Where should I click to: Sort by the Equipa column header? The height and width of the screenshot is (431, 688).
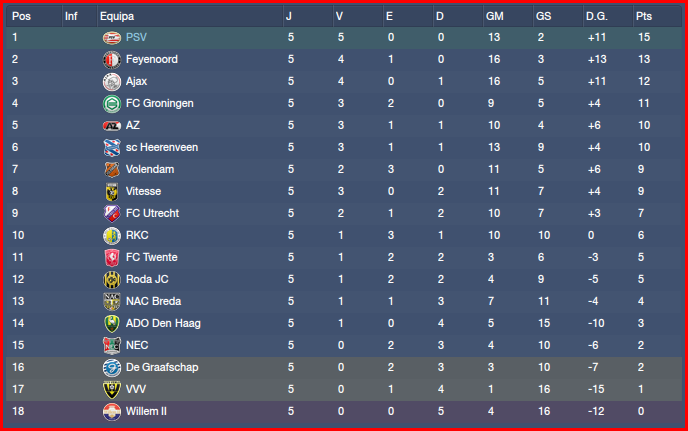pyautogui.click(x=117, y=16)
